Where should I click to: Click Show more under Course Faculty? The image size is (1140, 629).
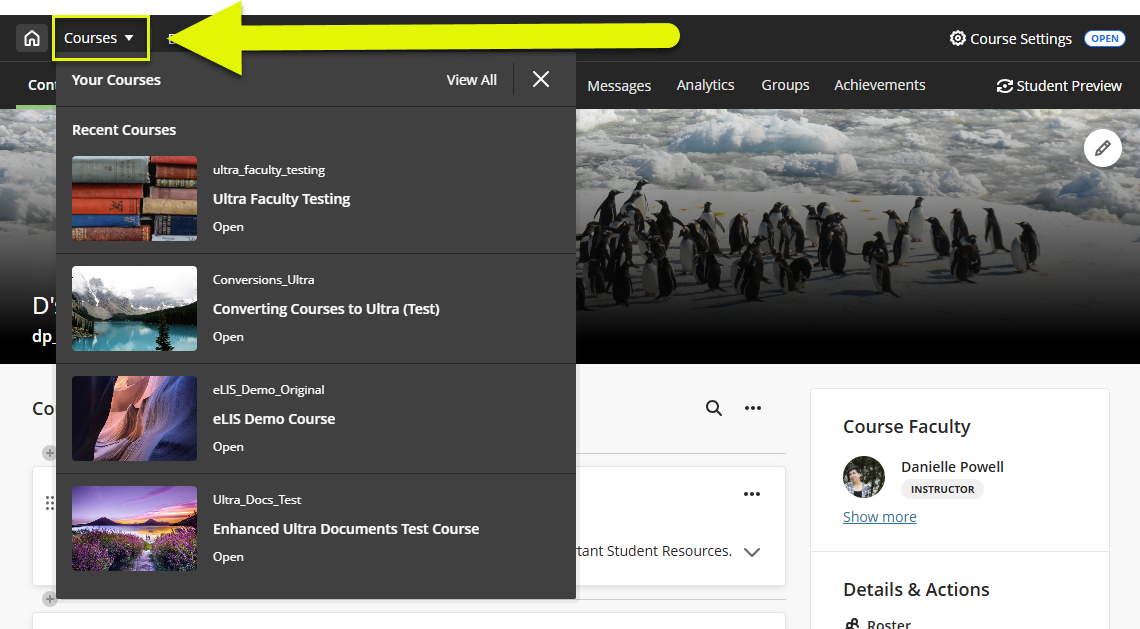(879, 516)
